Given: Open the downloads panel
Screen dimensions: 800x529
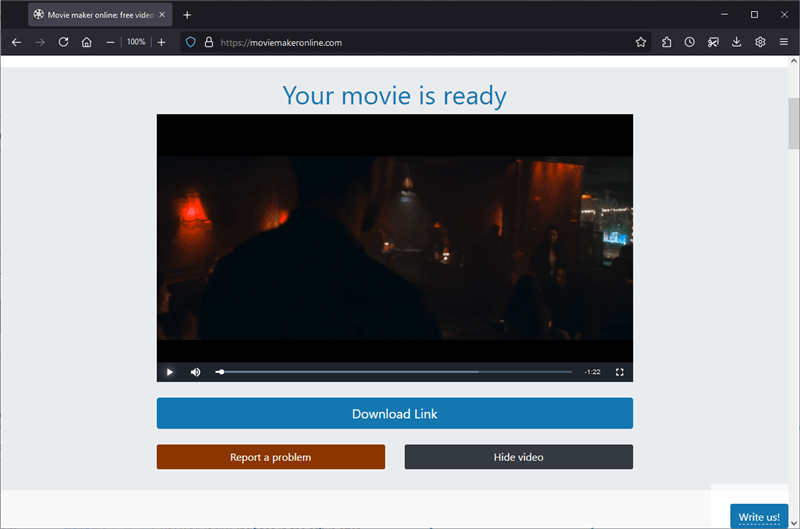Looking at the screenshot, I should [x=737, y=42].
